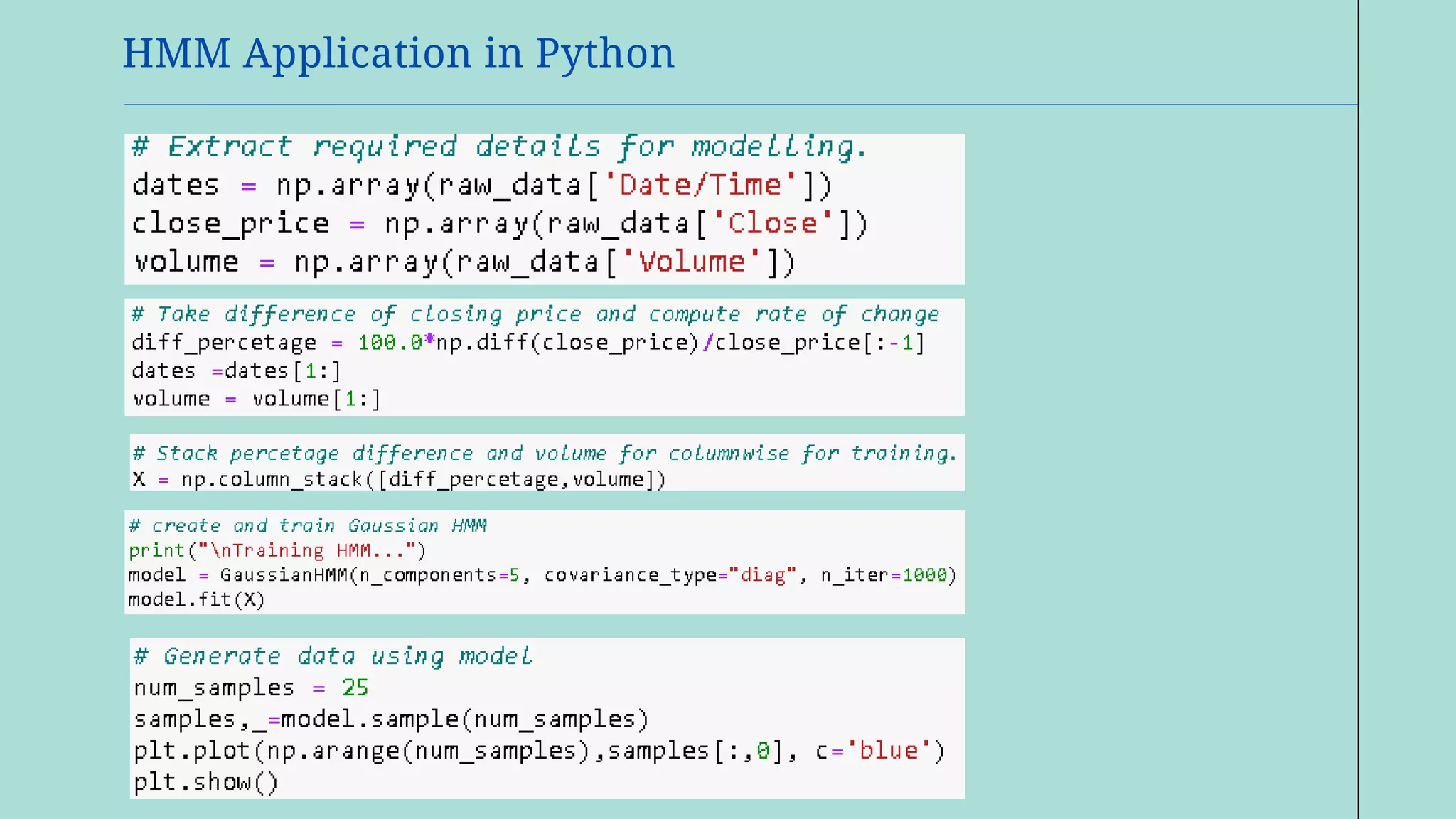Click the line assigning dates from 'Date/Time'
Viewport: 1456px width, 819px height.
coord(482,186)
